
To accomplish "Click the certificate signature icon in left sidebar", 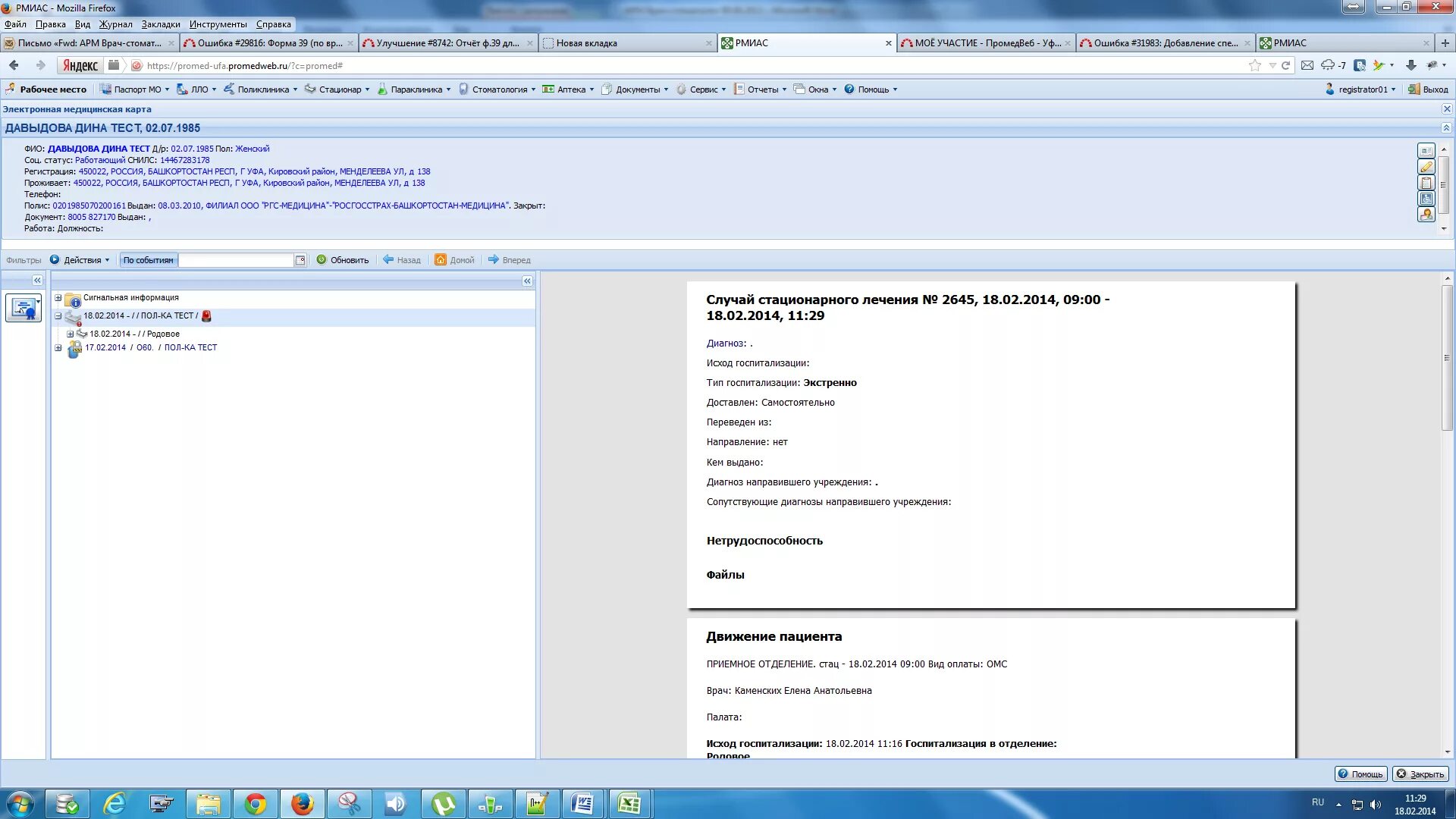I will tap(24, 308).
